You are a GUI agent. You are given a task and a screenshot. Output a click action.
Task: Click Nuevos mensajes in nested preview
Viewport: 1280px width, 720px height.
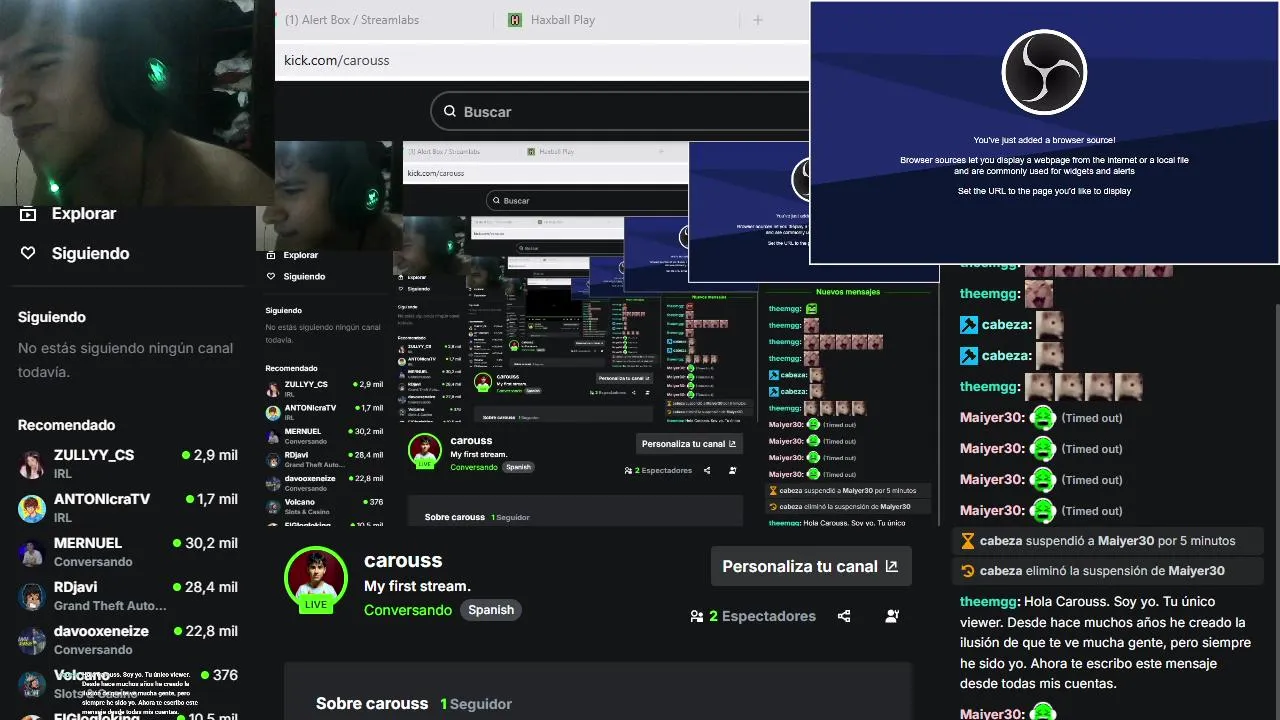point(848,292)
